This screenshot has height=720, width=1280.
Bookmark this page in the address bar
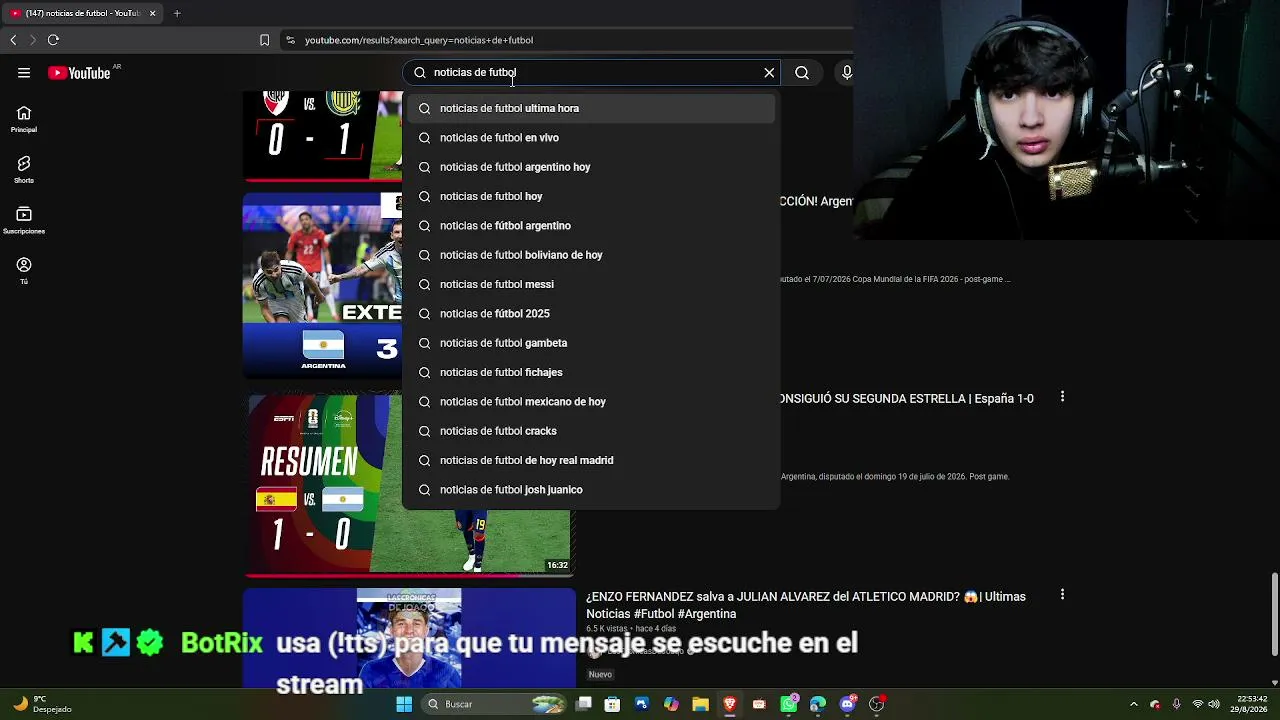point(264,40)
